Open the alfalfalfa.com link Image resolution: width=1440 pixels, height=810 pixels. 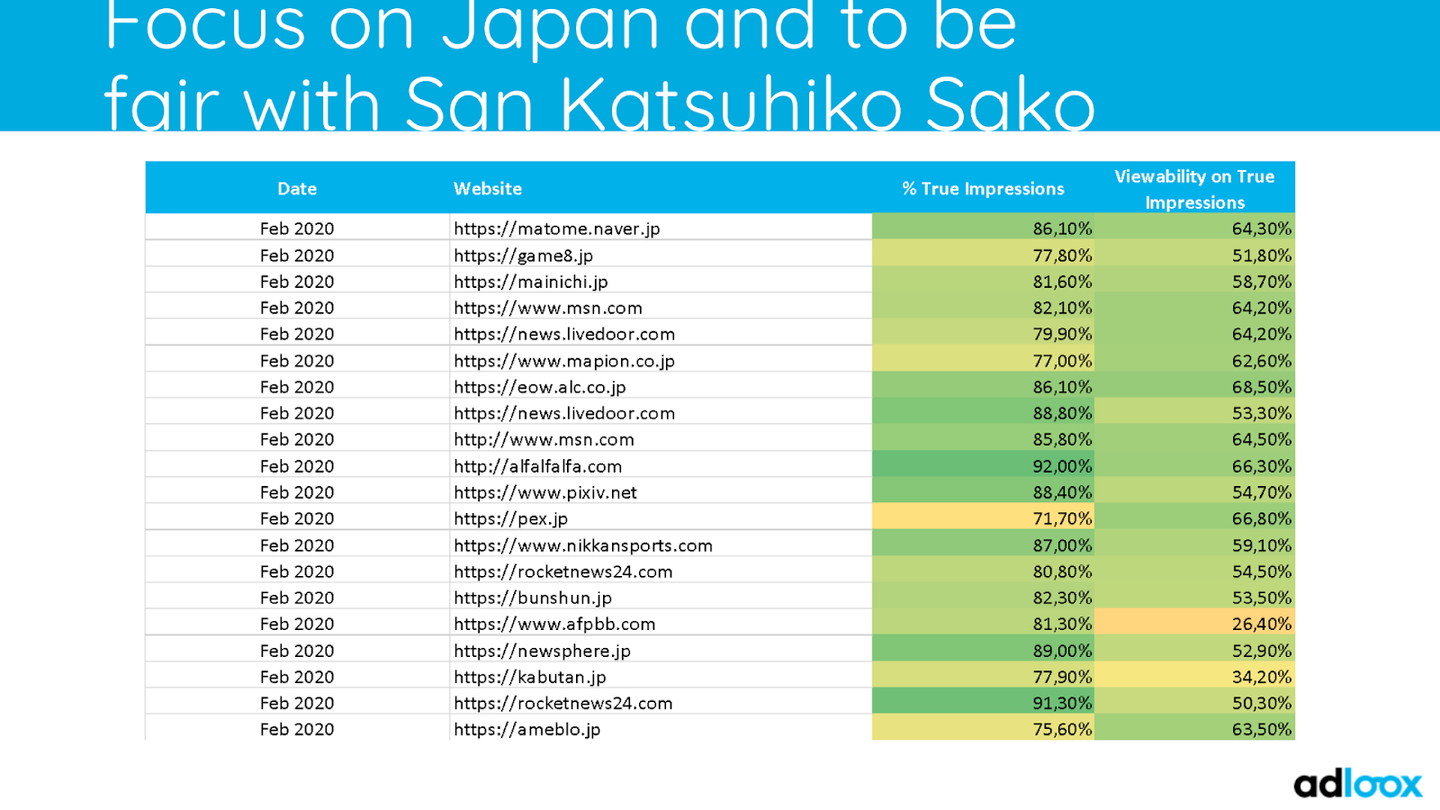pyautogui.click(x=537, y=466)
